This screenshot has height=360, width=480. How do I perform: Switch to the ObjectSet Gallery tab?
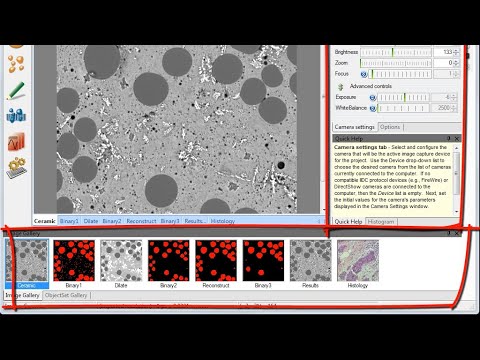click(x=66, y=295)
